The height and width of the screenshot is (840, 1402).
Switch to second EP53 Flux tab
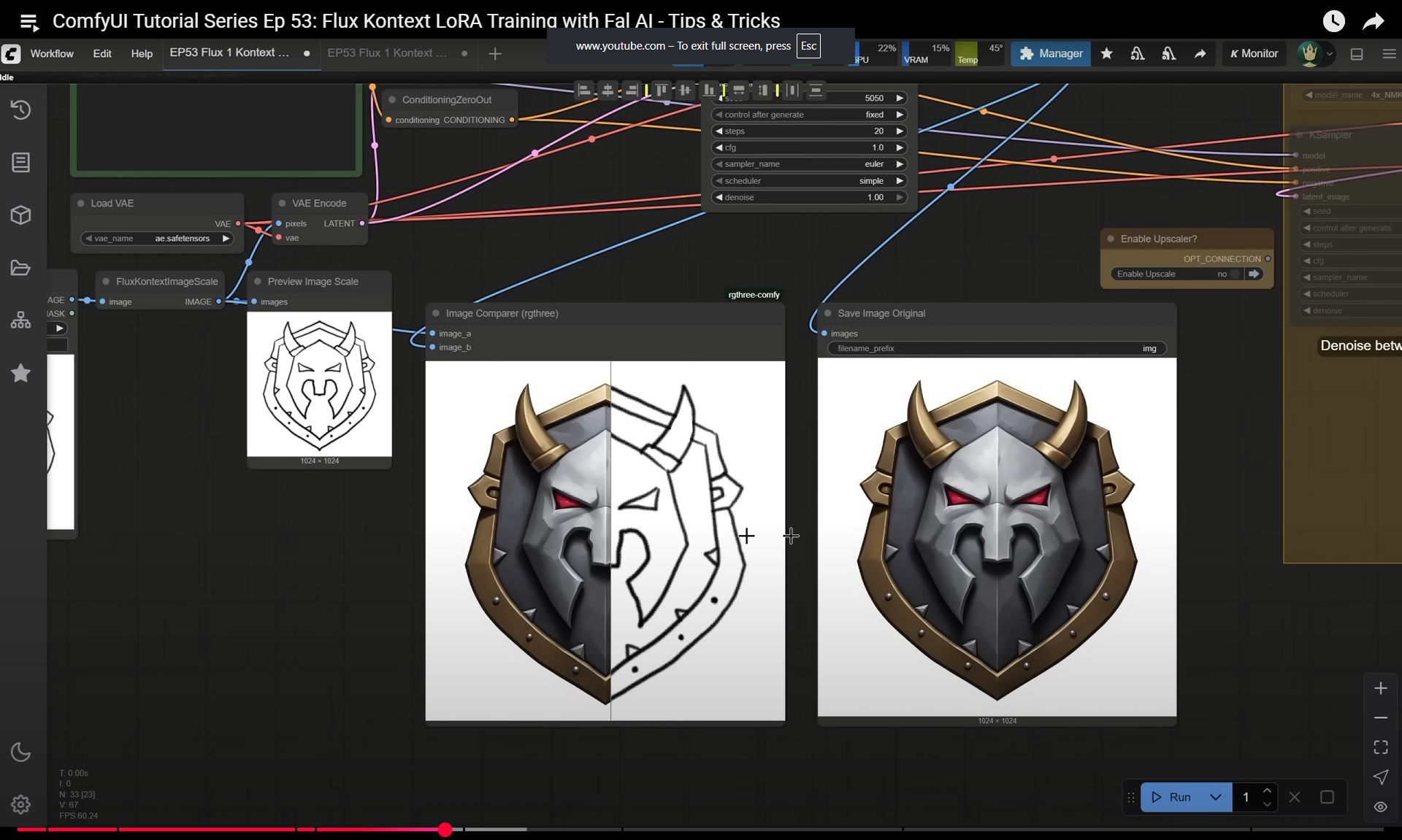click(x=387, y=53)
